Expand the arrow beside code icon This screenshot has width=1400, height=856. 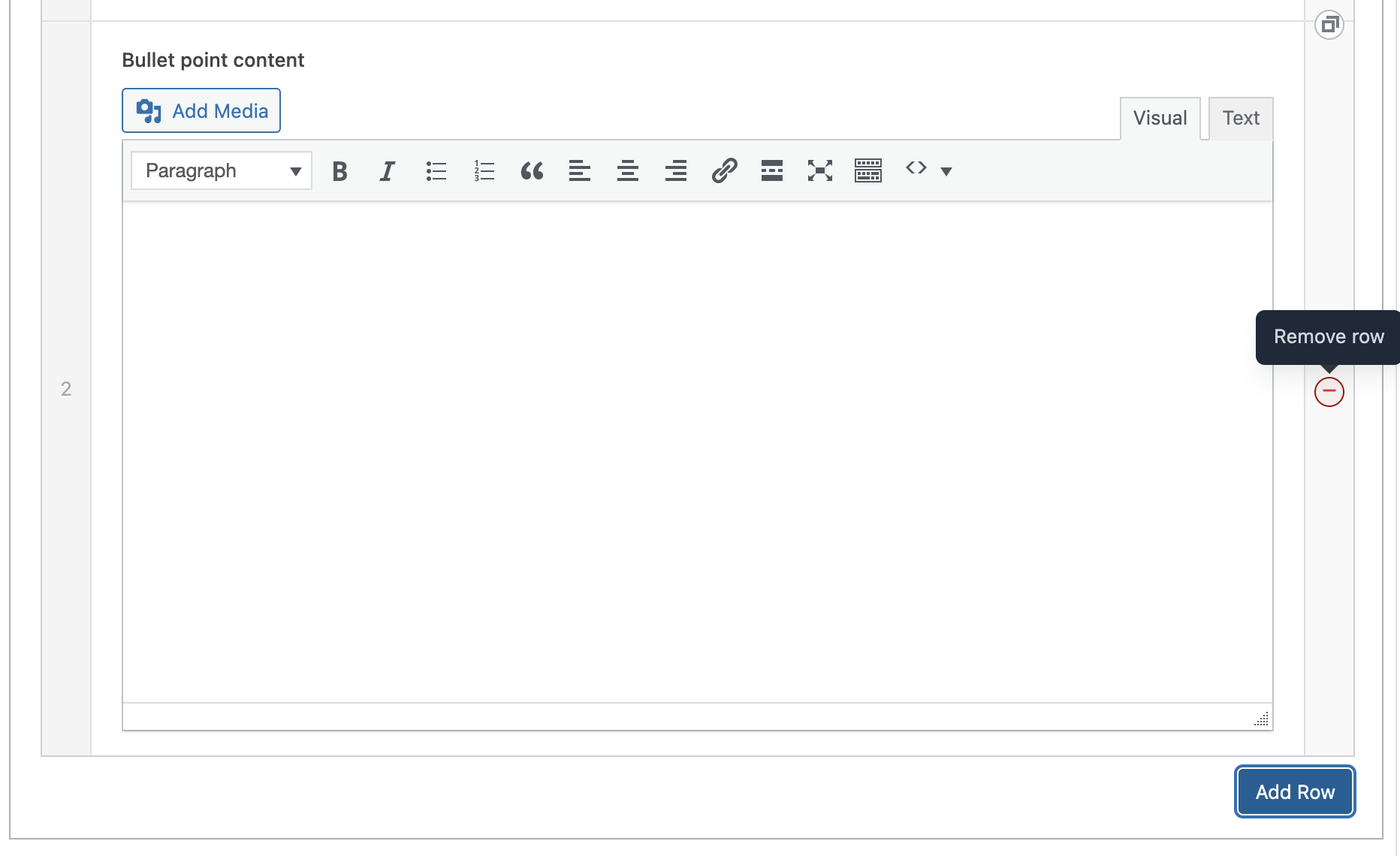(946, 171)
